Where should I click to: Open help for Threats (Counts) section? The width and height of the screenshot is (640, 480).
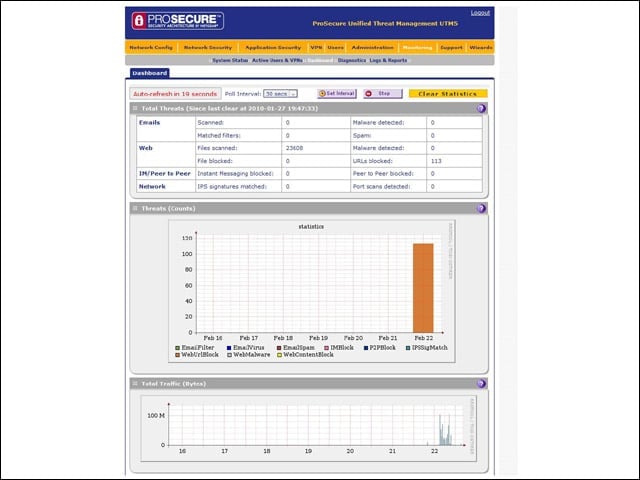(481, 209)
